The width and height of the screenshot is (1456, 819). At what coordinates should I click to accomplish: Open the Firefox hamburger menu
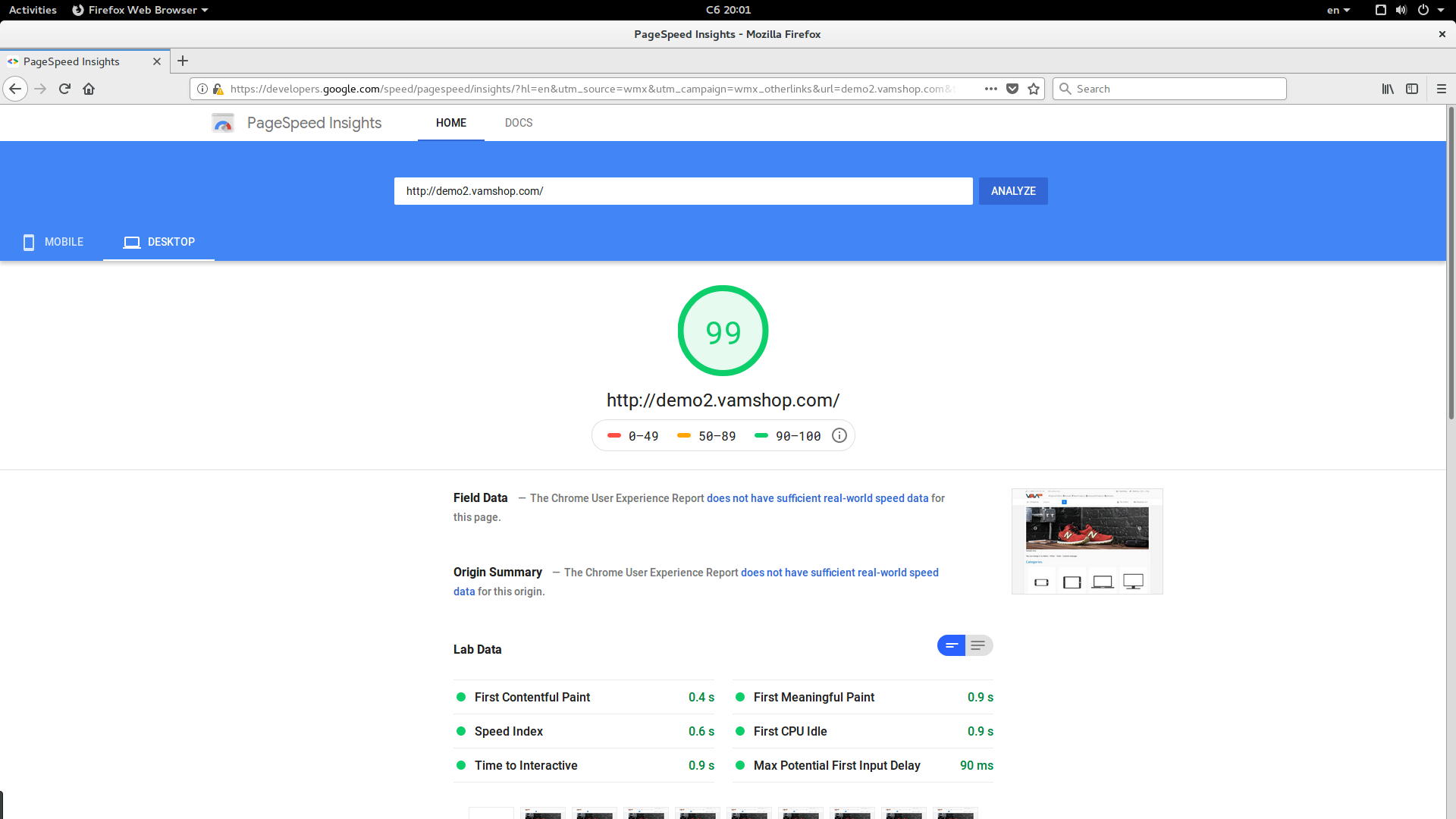1441,89
